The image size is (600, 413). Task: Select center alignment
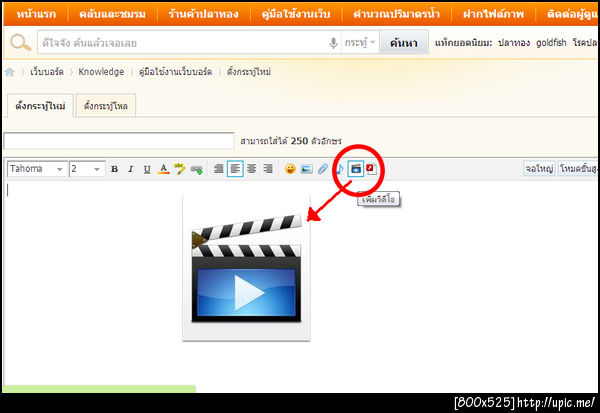(x=251, y=168)
